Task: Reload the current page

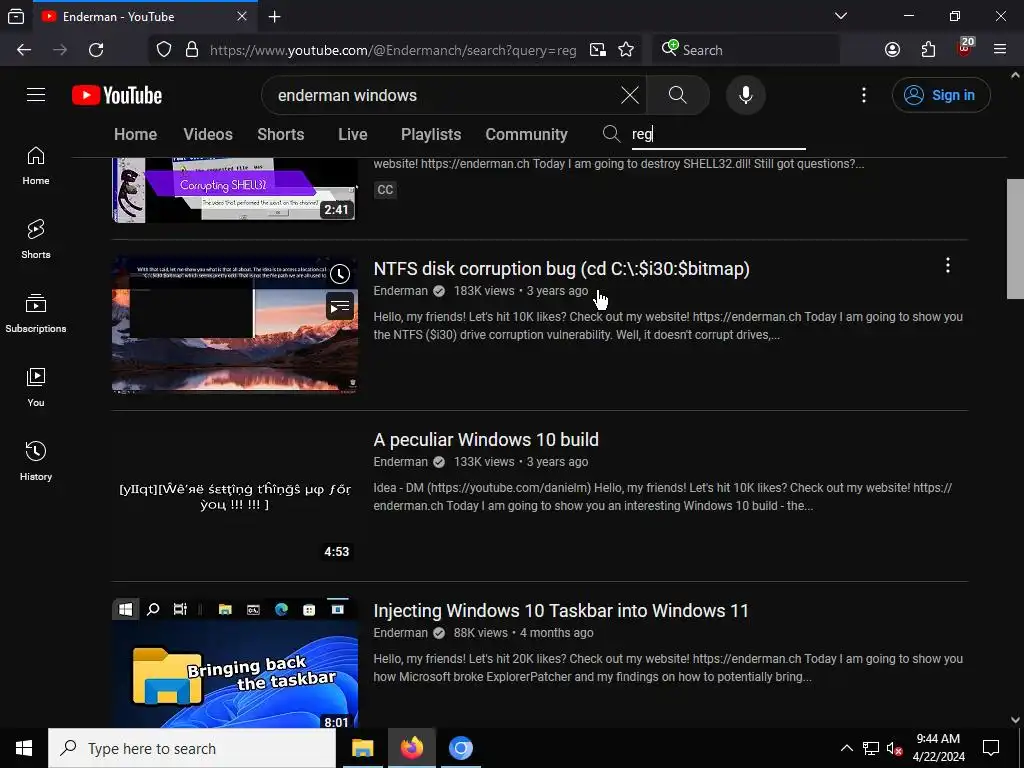Action: pos(96,50)
